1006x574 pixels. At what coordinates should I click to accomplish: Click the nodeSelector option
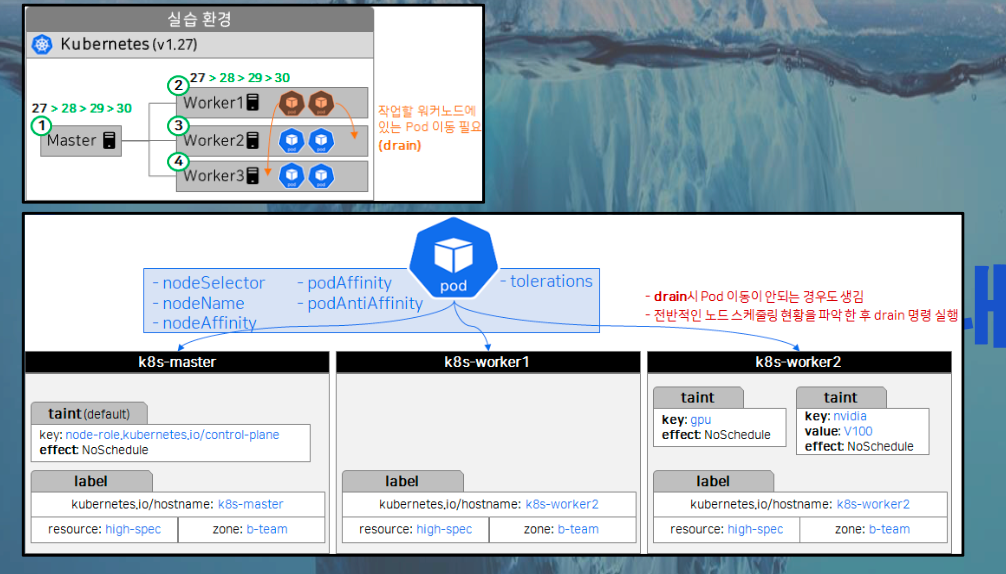point(209,283)
